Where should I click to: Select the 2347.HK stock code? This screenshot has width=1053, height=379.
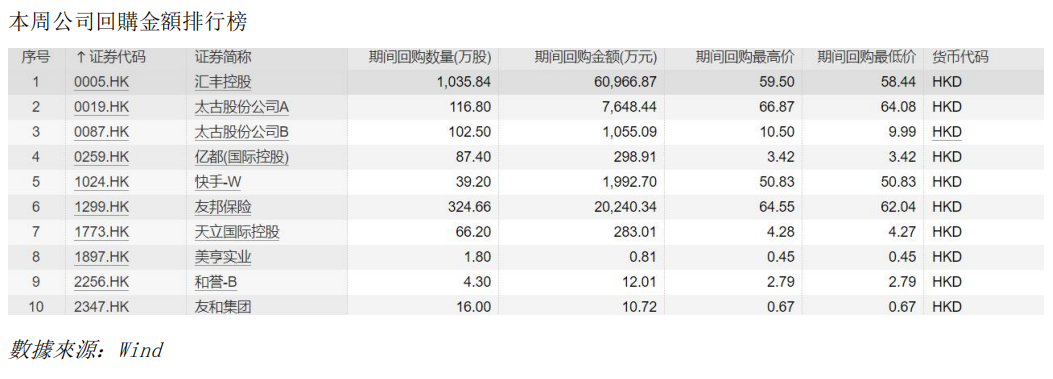click(x=101, y=306)
